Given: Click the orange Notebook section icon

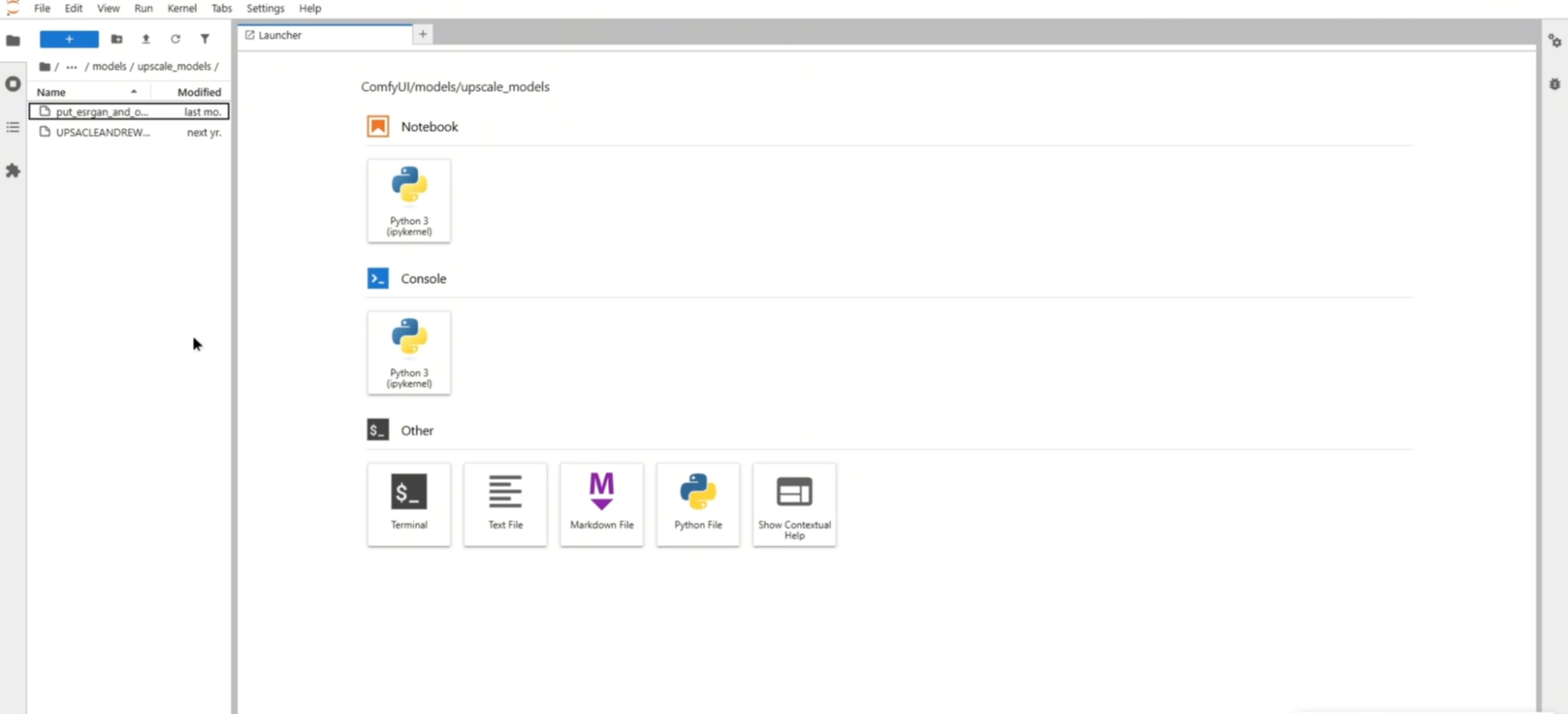Looking at the screenshot, I should coord(378,126).
